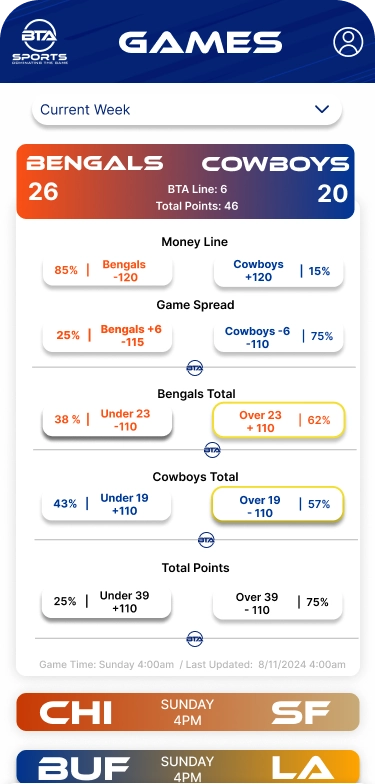The height and width of the screenshot is (784, 375).
Task: Choose Bengals +6 -115 spread
Action: 108,336
